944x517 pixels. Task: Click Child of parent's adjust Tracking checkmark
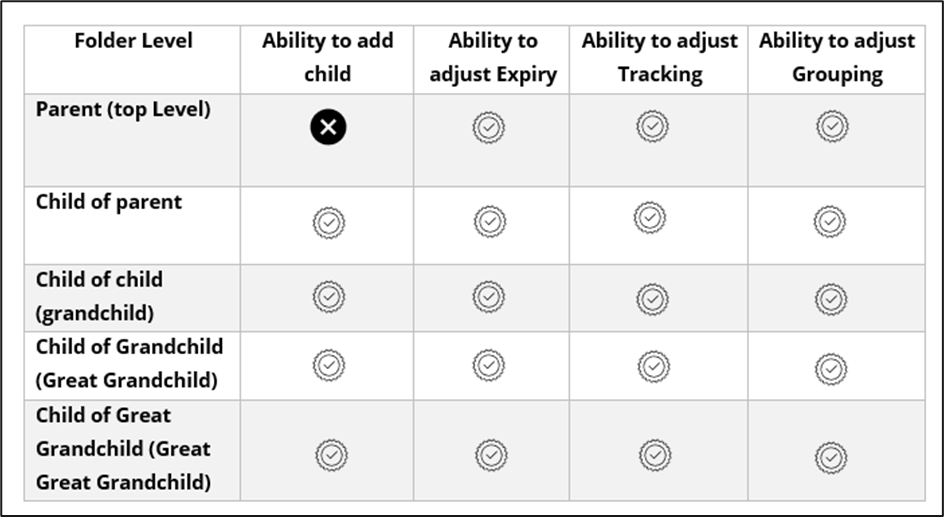650,216
